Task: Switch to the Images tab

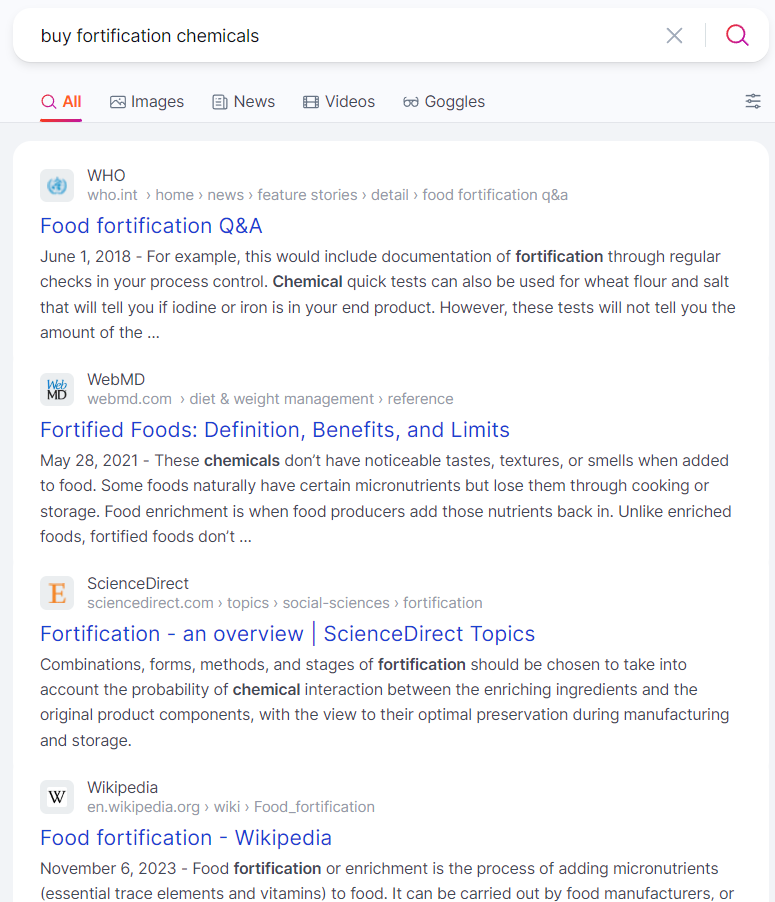Action: (147, 102)
